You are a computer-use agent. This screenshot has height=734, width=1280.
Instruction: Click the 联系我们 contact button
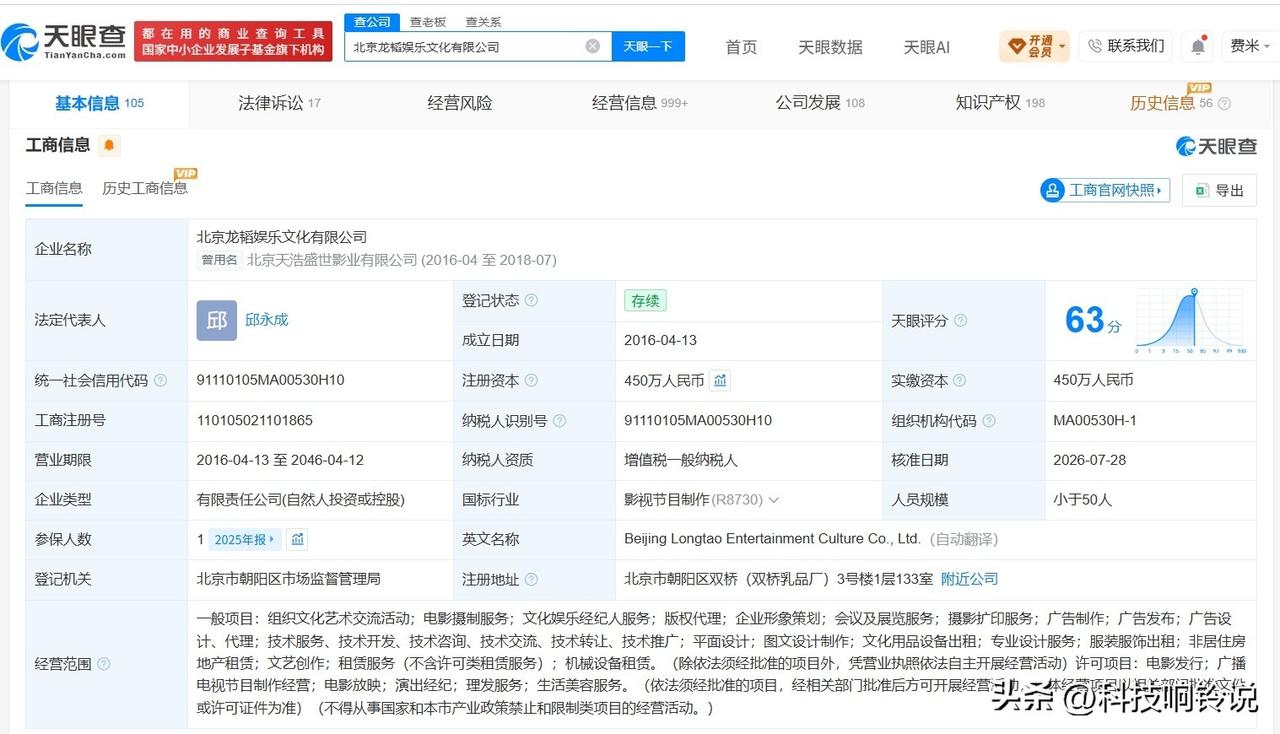tap(1126, 46)
